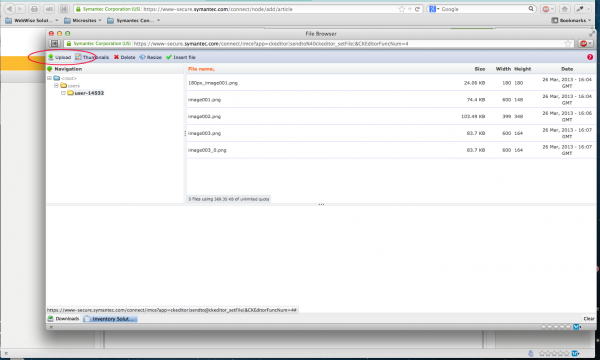Select file image003.png
The width and height of the screenshot is (600, 360).
point(391,133)
